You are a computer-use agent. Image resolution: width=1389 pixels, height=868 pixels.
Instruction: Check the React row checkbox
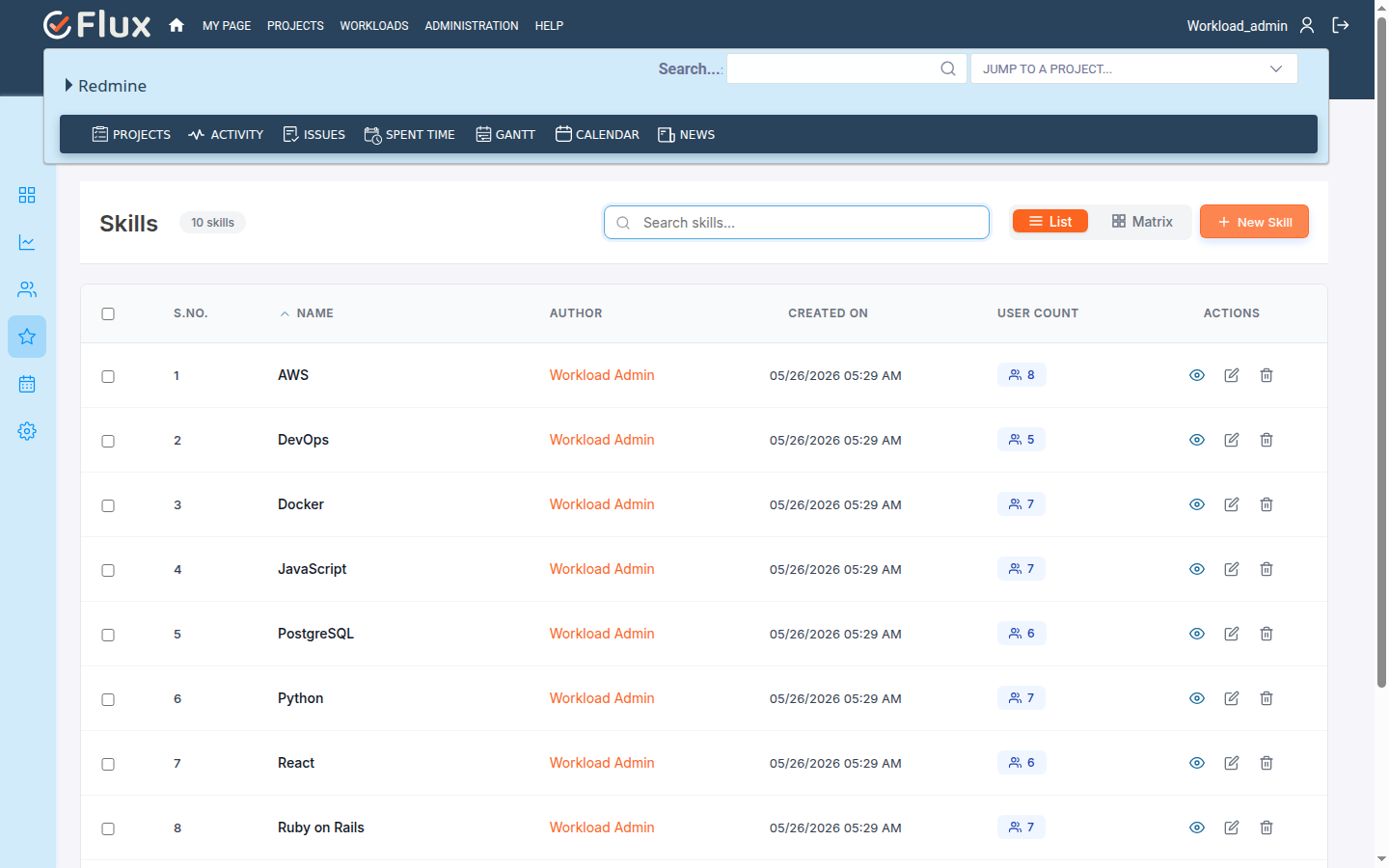coord(108,764)
